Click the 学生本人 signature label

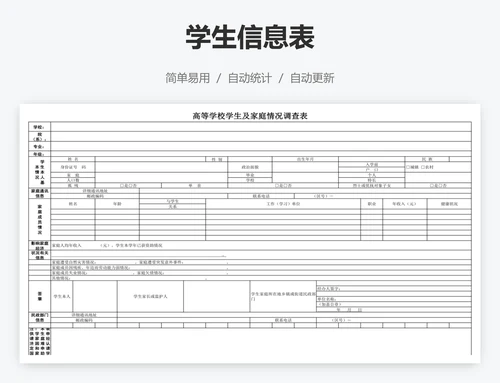(62, 296)
